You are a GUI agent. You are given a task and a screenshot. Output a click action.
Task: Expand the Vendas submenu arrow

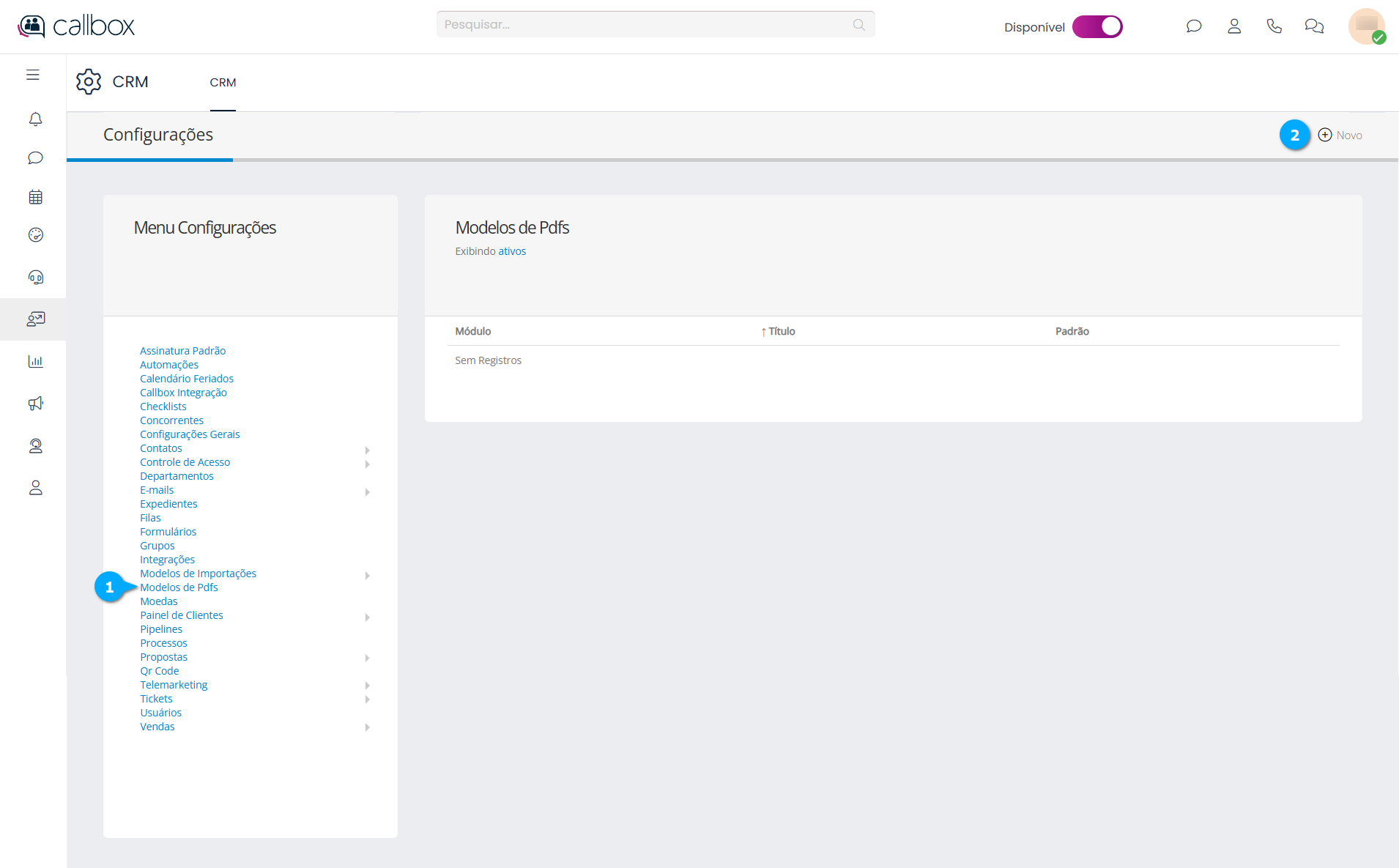click(367, 727)
